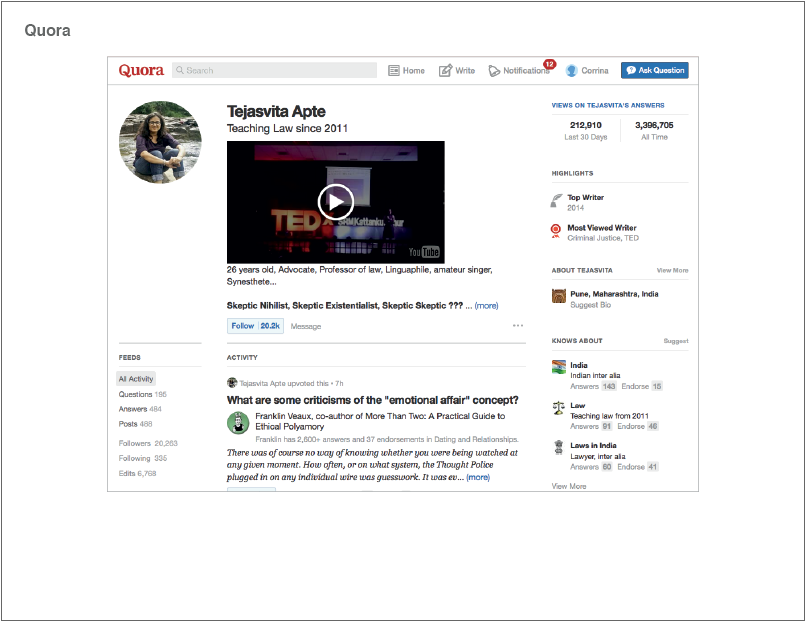806x622 pixels.
Task: Click the Home list icon
Action: coord(394,70)
